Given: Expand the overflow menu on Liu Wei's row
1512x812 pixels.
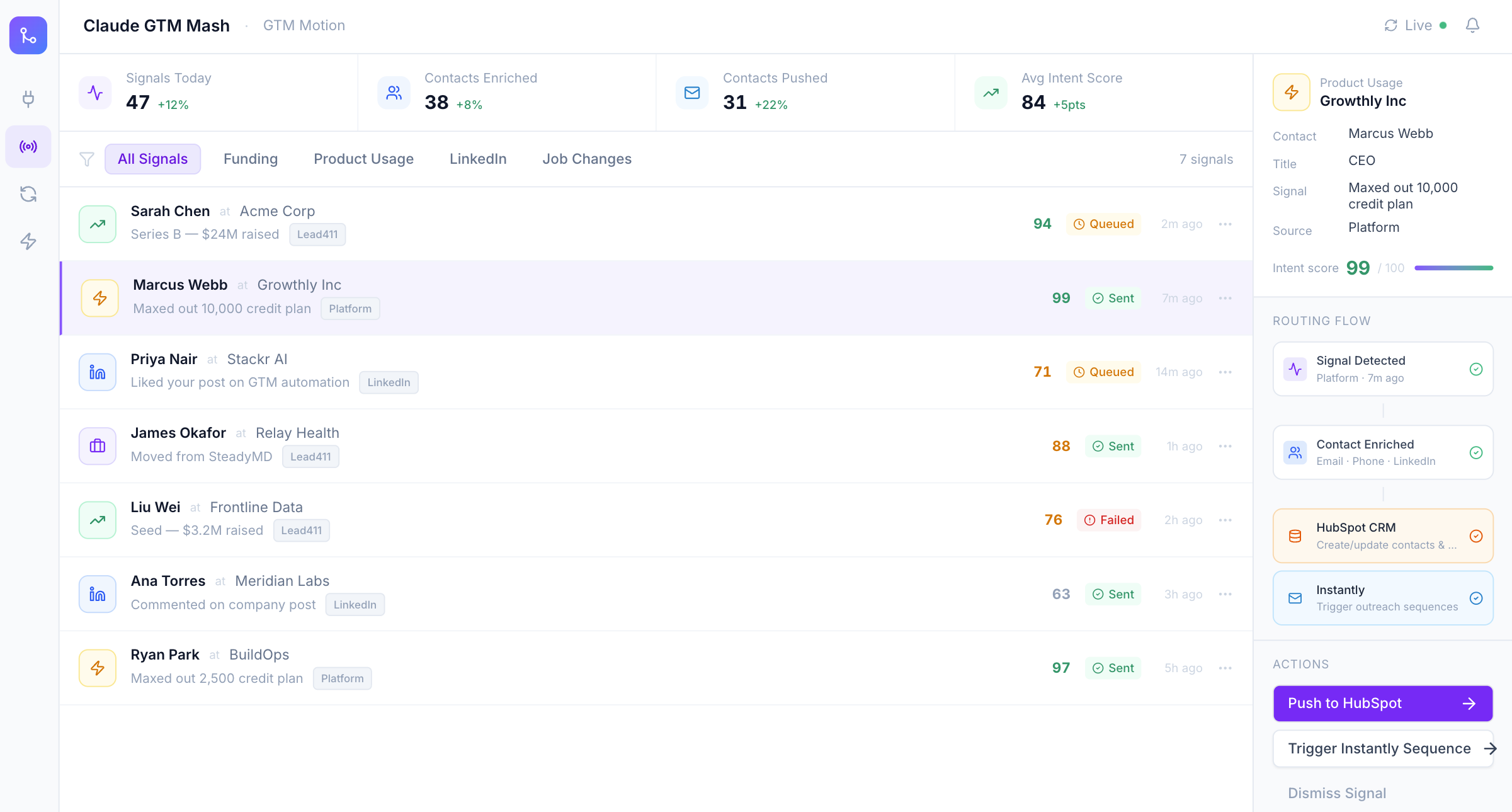Looking at the screenshot, I should pyautogui.click(x=1225, y=520).
